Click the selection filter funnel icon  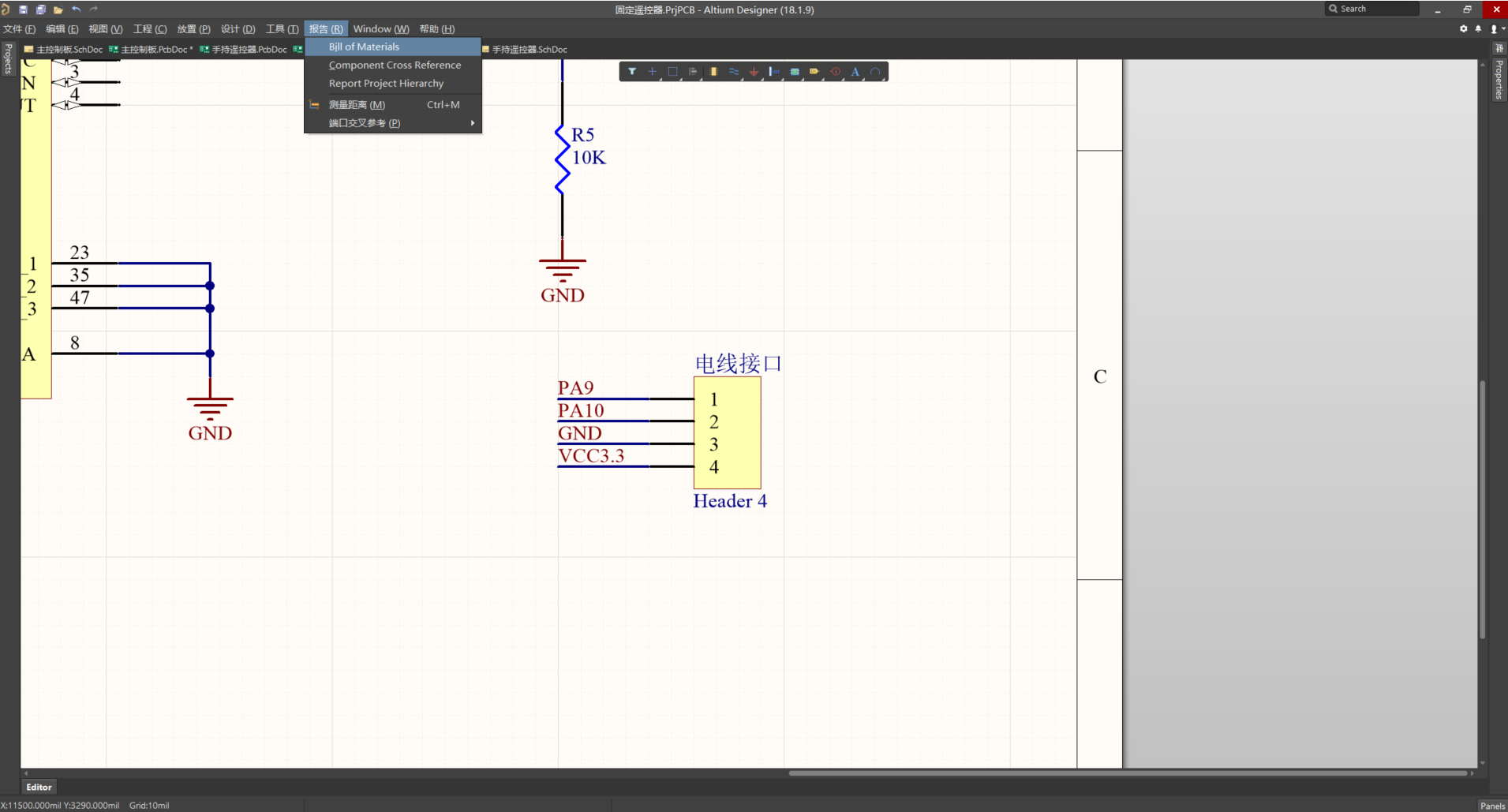[x=632, y=72]
